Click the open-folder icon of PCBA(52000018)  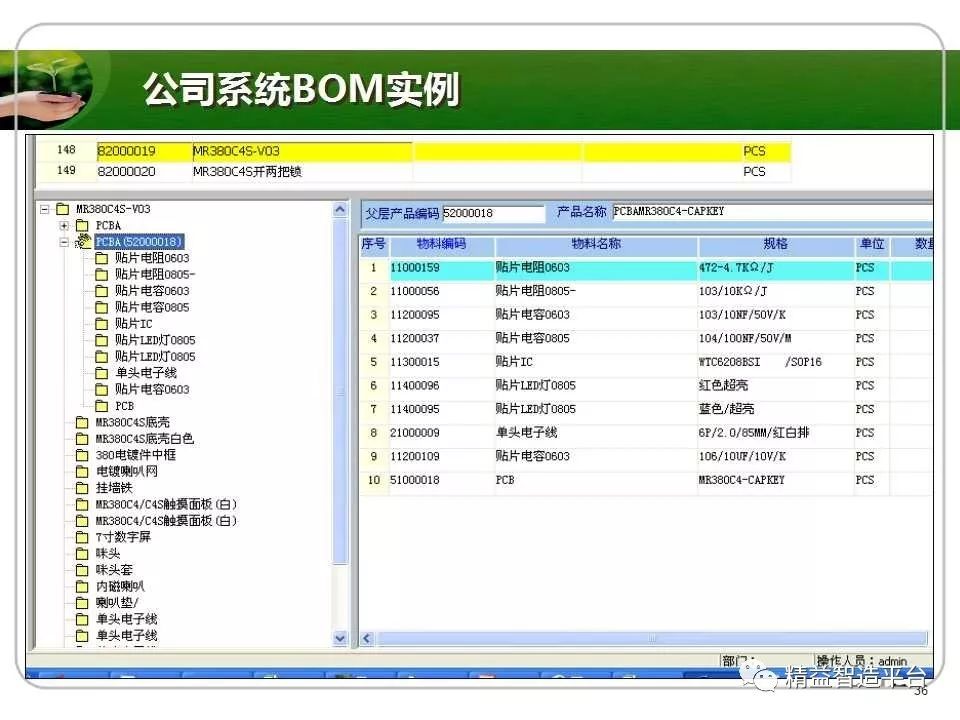(83, 242)
